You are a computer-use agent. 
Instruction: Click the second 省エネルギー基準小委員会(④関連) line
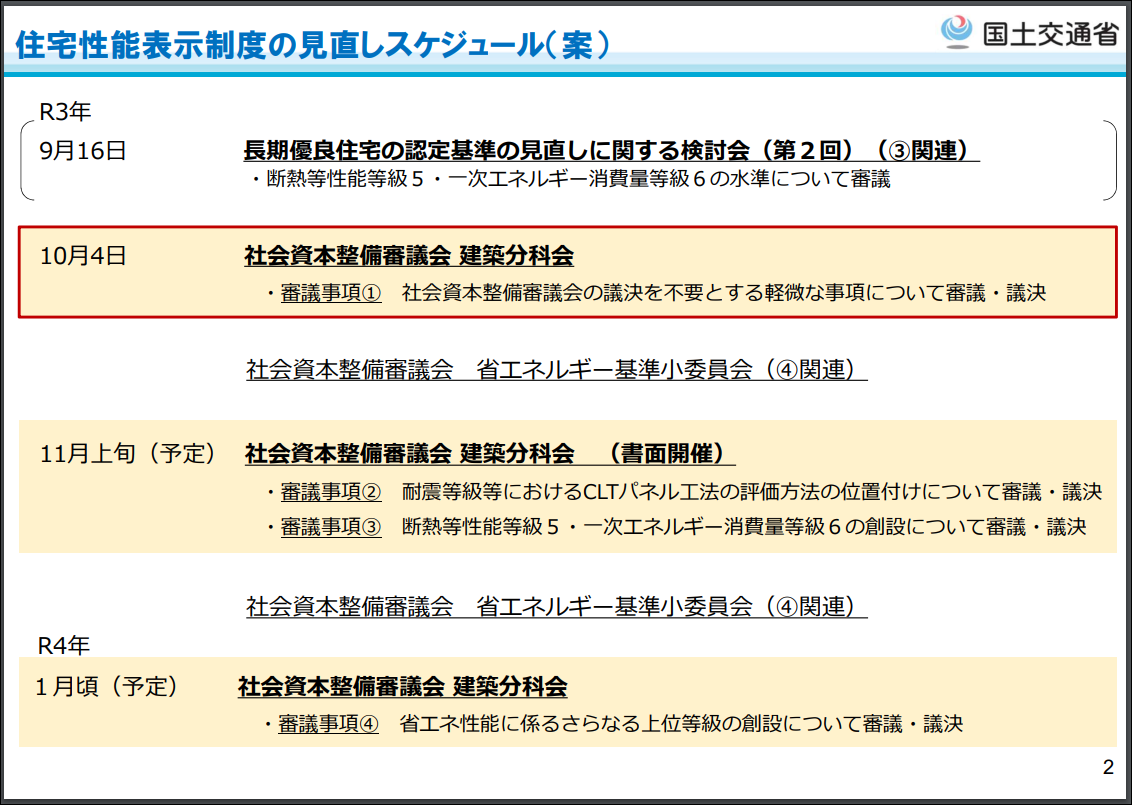coord(557,606)
